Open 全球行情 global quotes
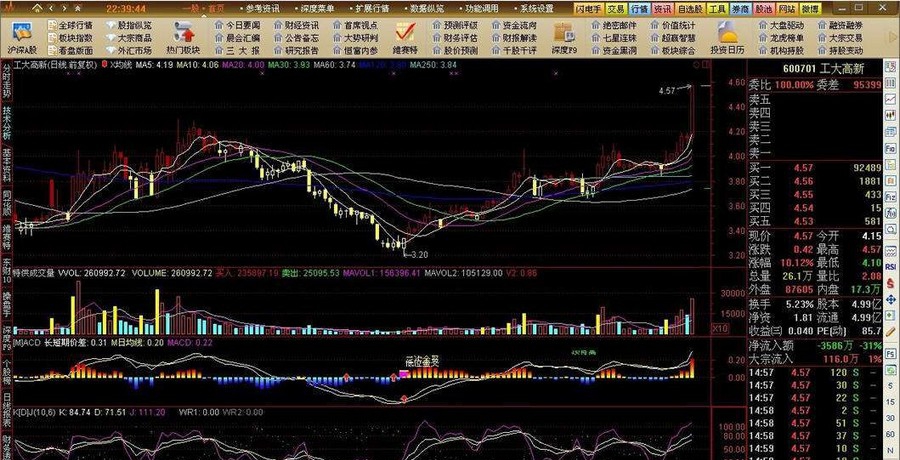900x460 pixels. click(x=69, y=26)
